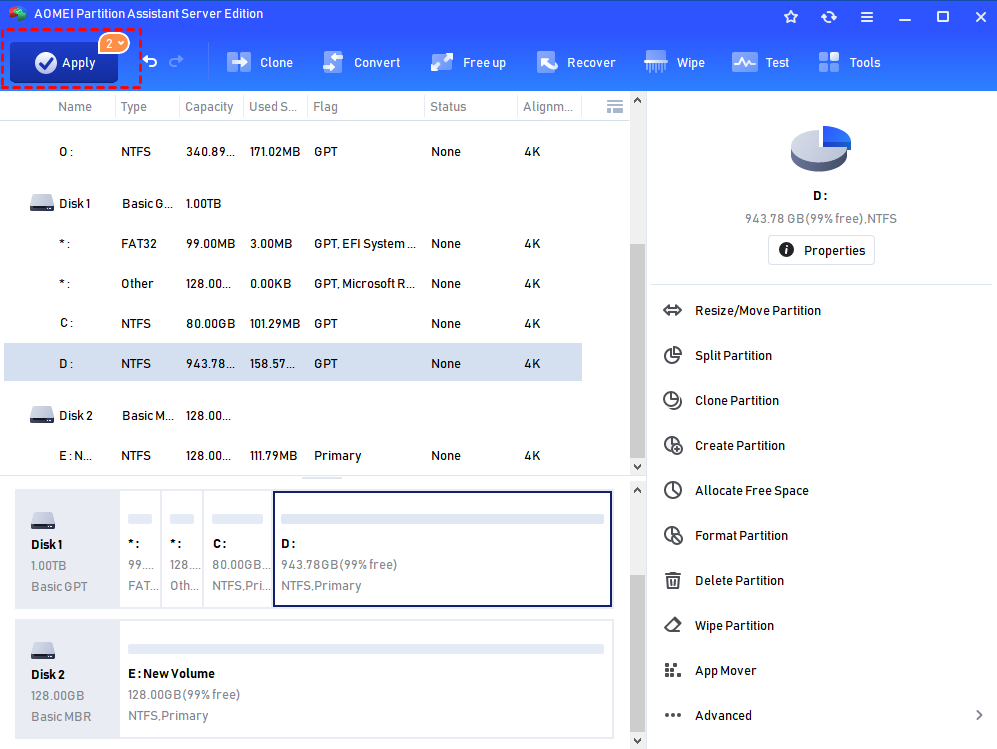Image resolution: width=997 pixels, height=749 pixels.
Task: Click the disk map scroll down arrow
Action: tap(637, 741)
